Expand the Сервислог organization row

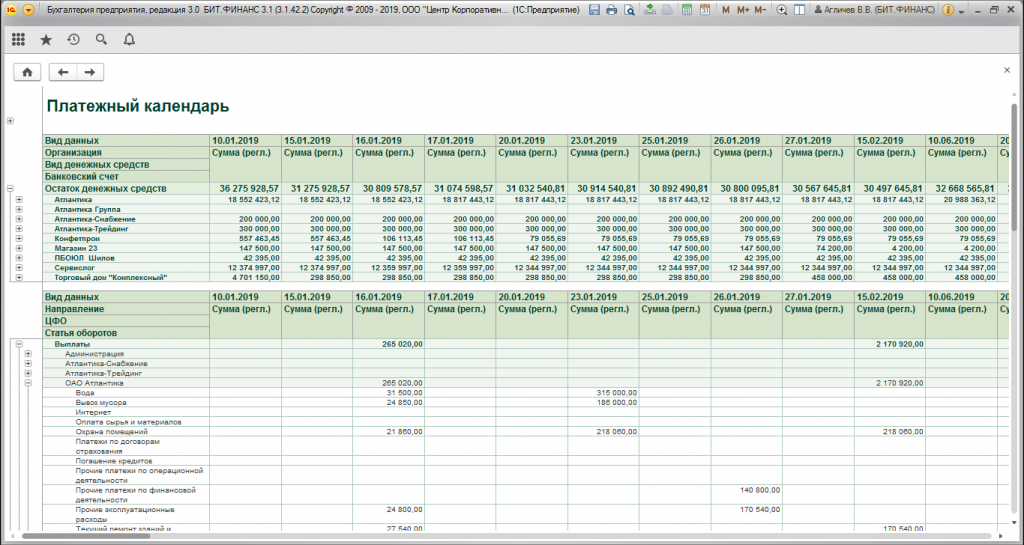[x=19, y=268]
